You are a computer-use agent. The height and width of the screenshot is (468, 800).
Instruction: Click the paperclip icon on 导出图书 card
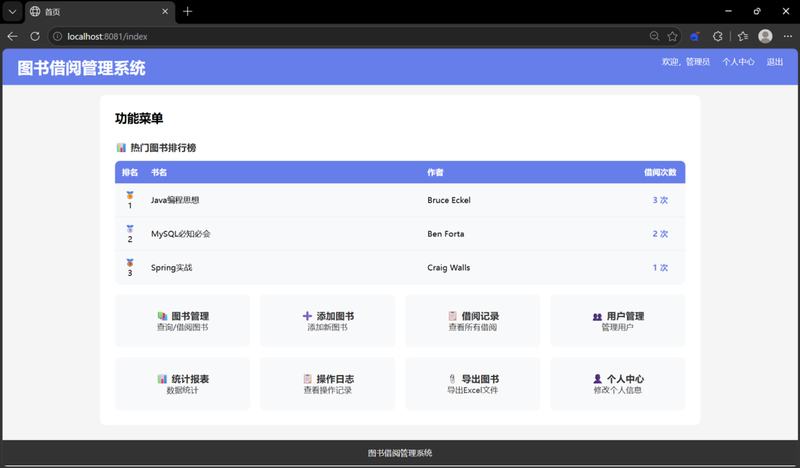[453, 379]
